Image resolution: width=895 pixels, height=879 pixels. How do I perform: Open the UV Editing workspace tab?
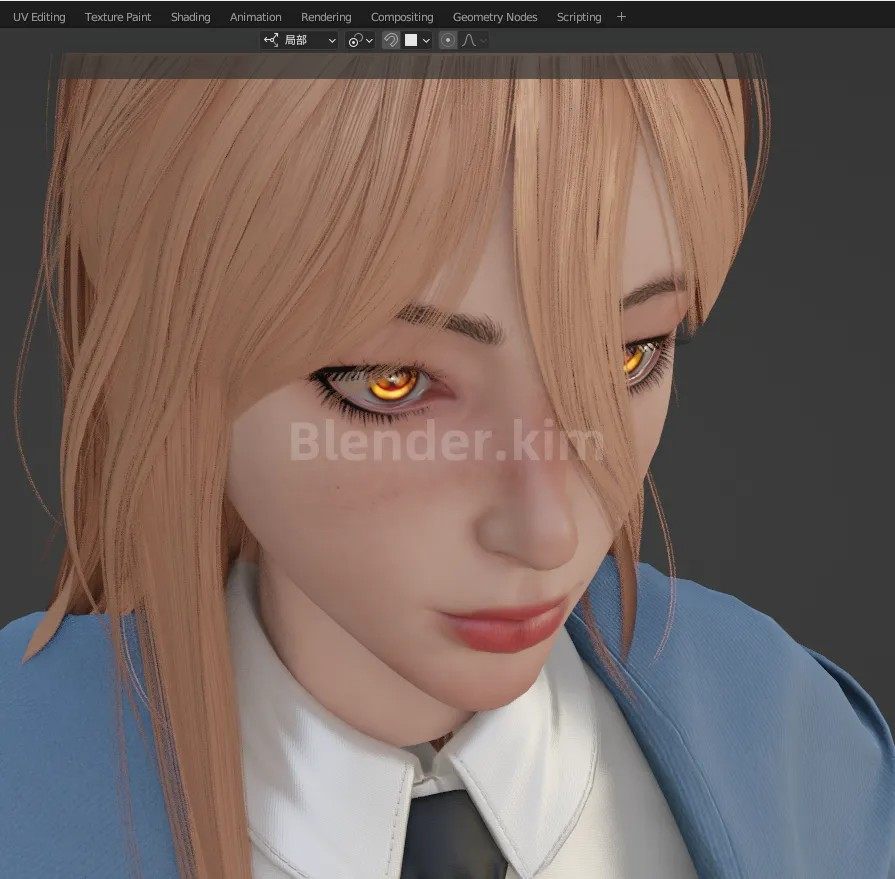39,17
